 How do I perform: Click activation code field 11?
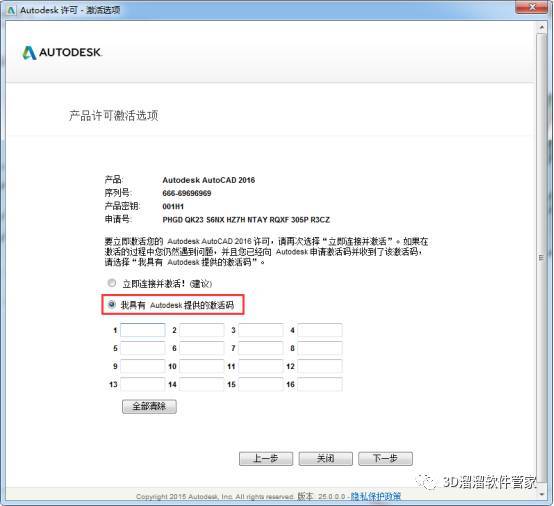click(261, 366)
